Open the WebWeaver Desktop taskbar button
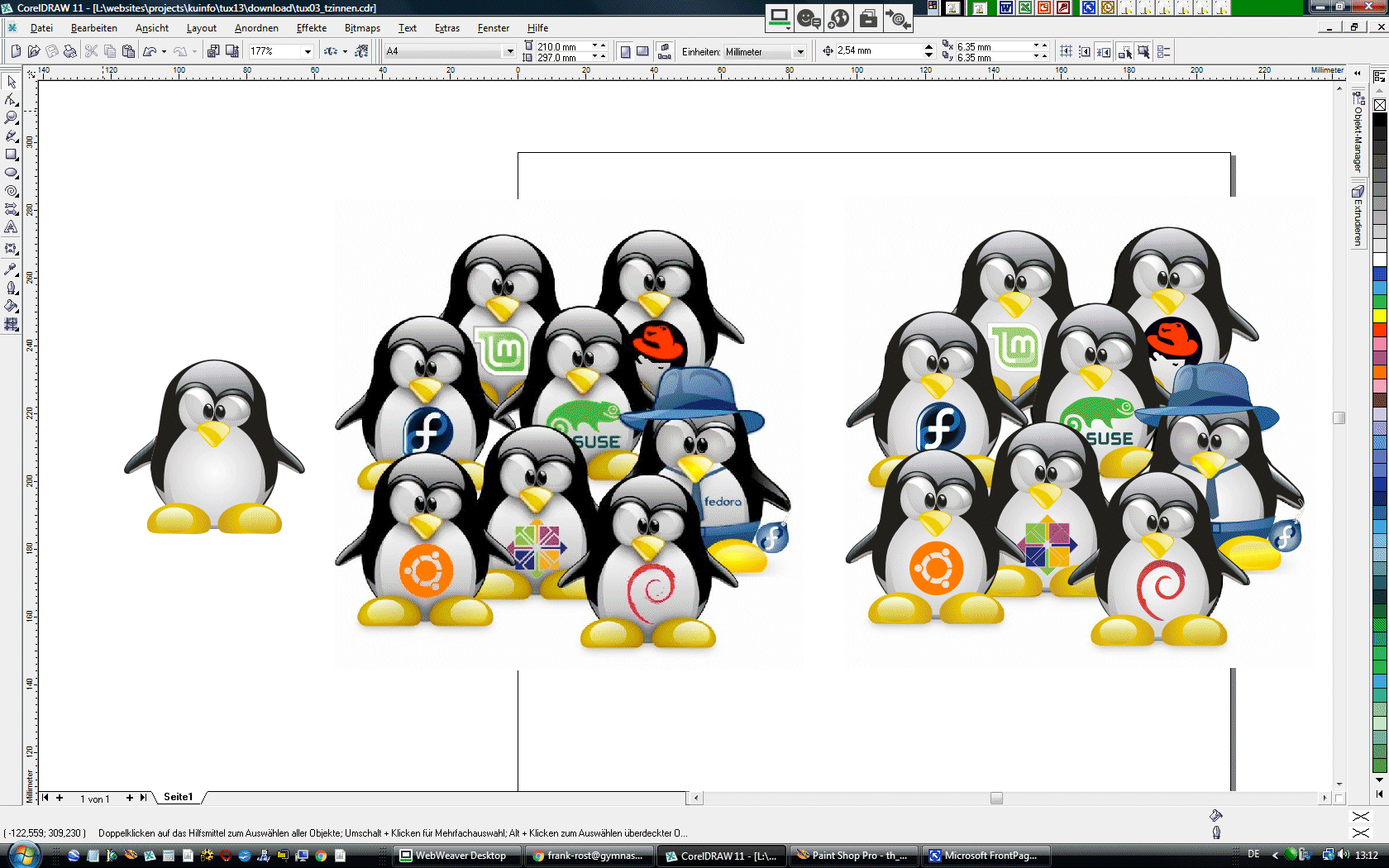The height and width of the screenshot is (868, 1389). tap(457, 856)
